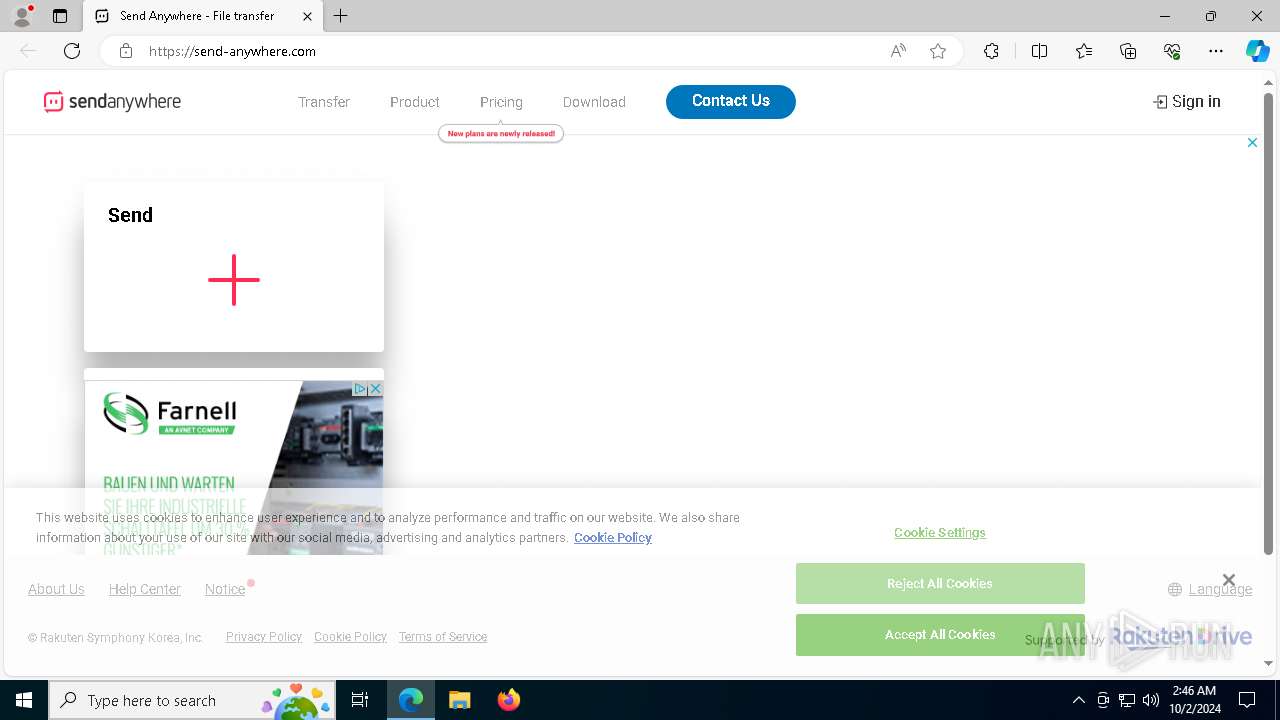This screenshot has width=1280, height=720.
Task: Click the taskbar clock
Action: tap(1194, 700)
